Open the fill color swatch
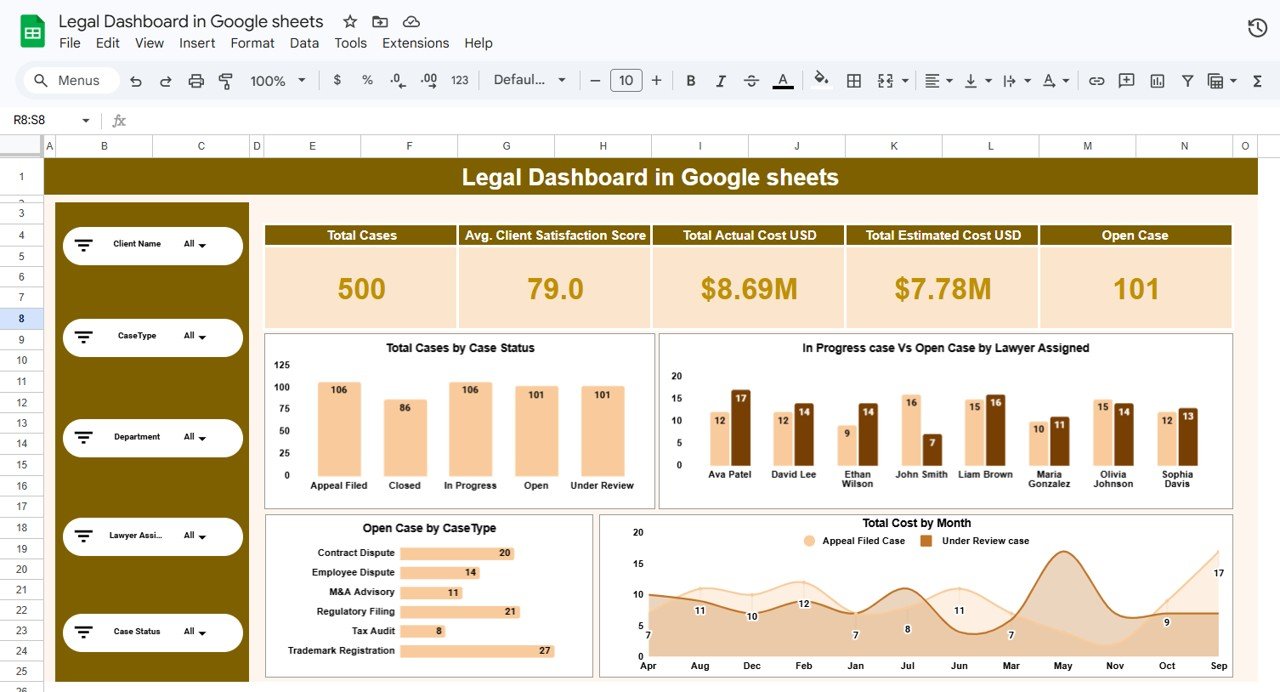This screenshot has width=1280, height=692. pyautogui.click(x=820, y=80)
